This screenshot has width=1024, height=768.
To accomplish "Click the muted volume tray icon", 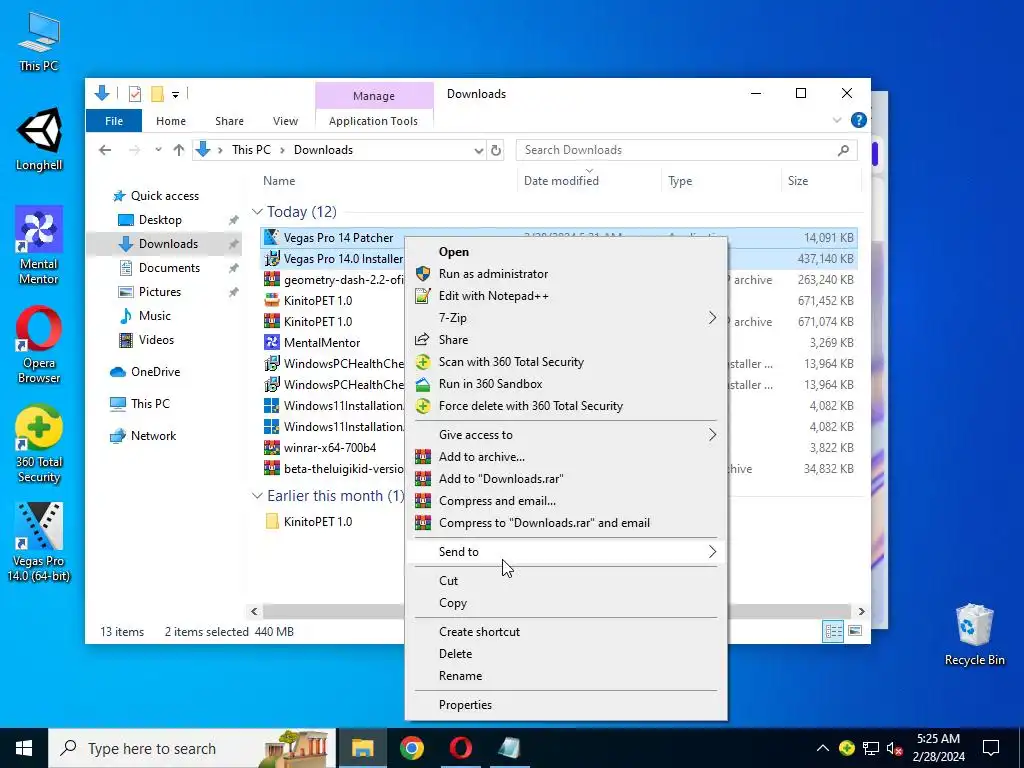I will (895, 748).
